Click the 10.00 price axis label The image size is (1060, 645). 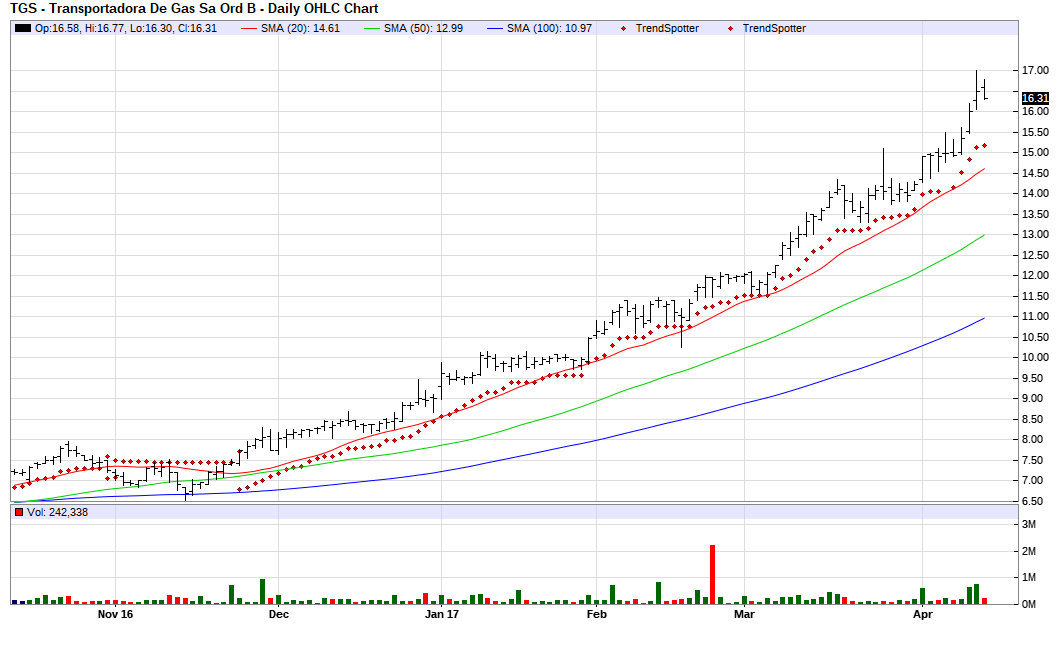tap(1035, 358)
